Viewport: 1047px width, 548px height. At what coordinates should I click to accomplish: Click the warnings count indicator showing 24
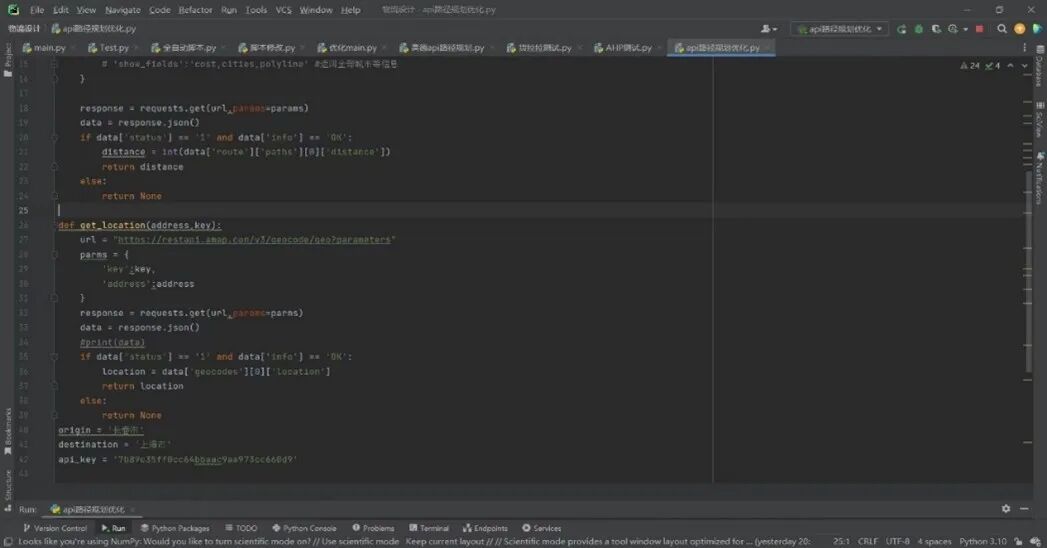(970, 65)
